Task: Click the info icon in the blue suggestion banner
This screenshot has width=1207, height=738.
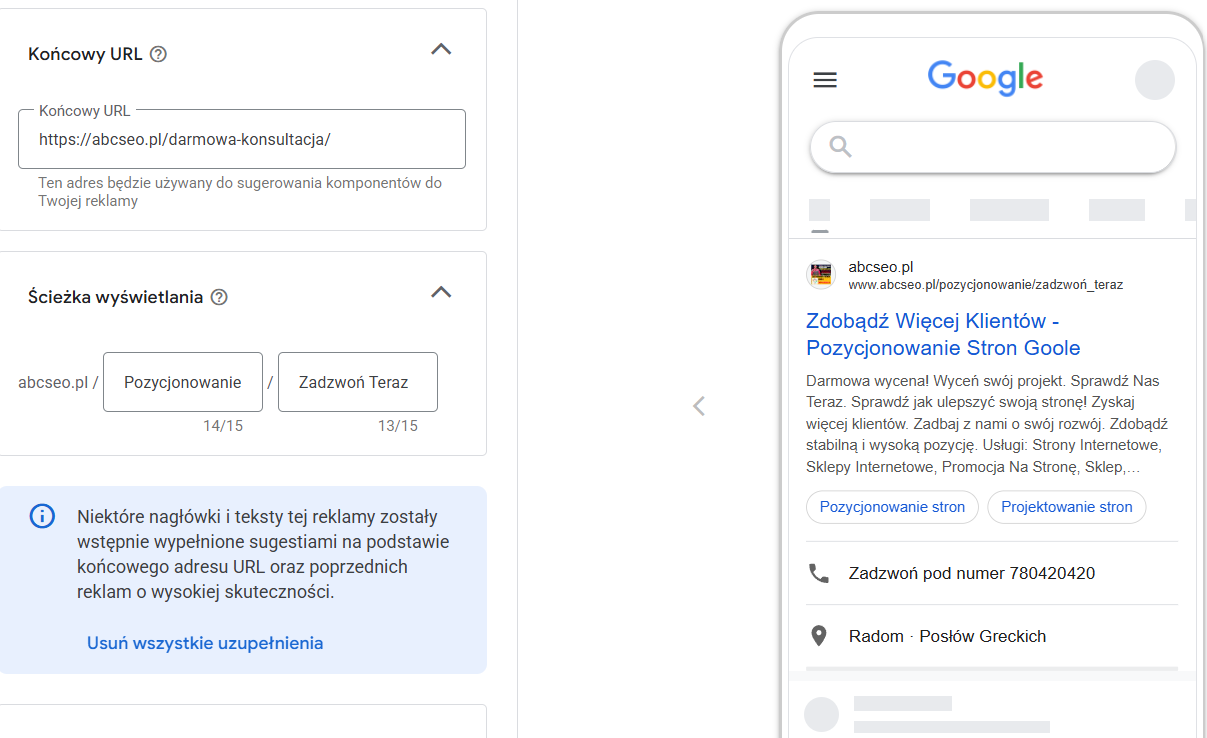Action: click(42, 515)
